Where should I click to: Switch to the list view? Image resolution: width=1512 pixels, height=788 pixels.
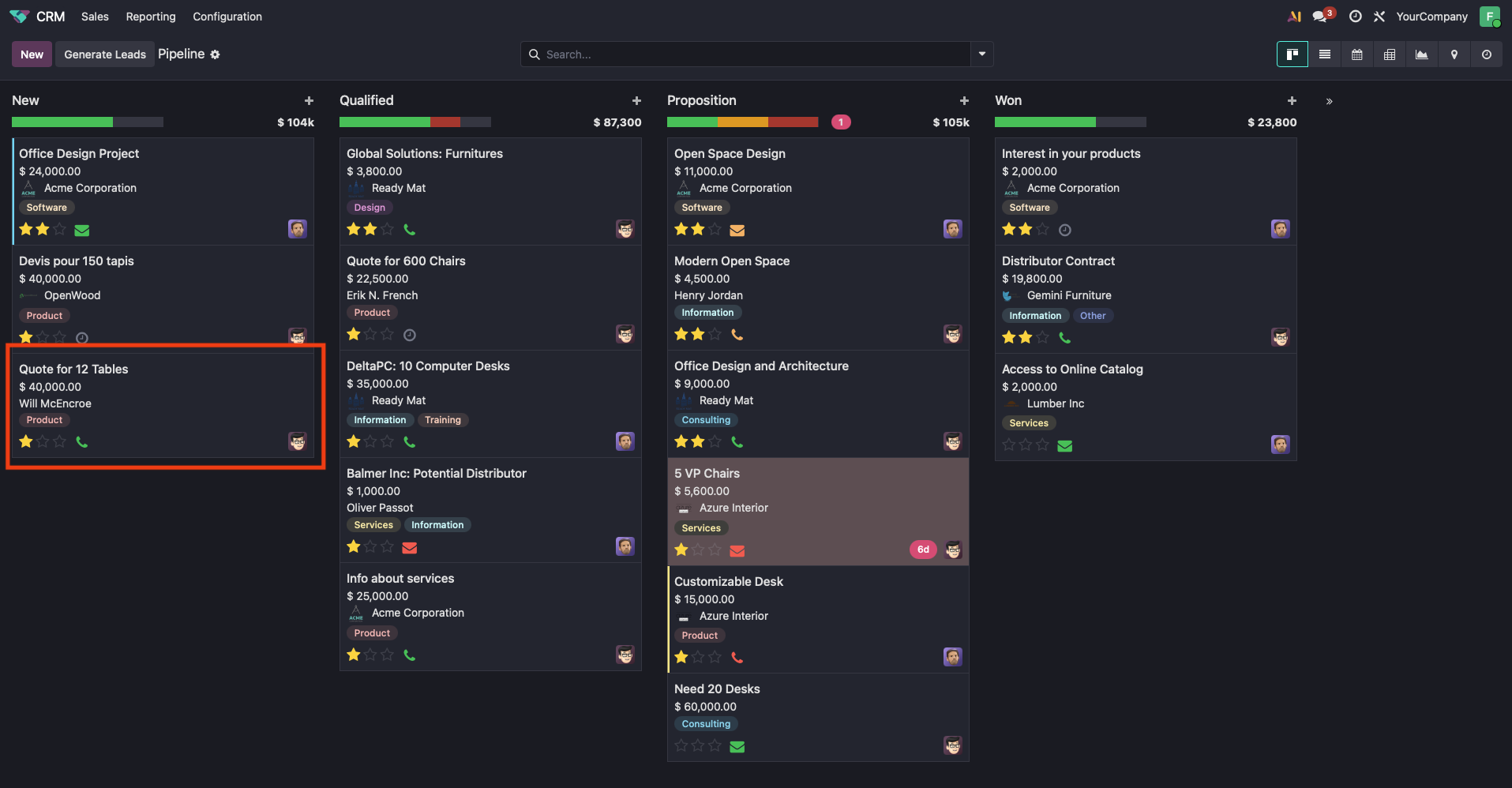(x=1324, y=54)
